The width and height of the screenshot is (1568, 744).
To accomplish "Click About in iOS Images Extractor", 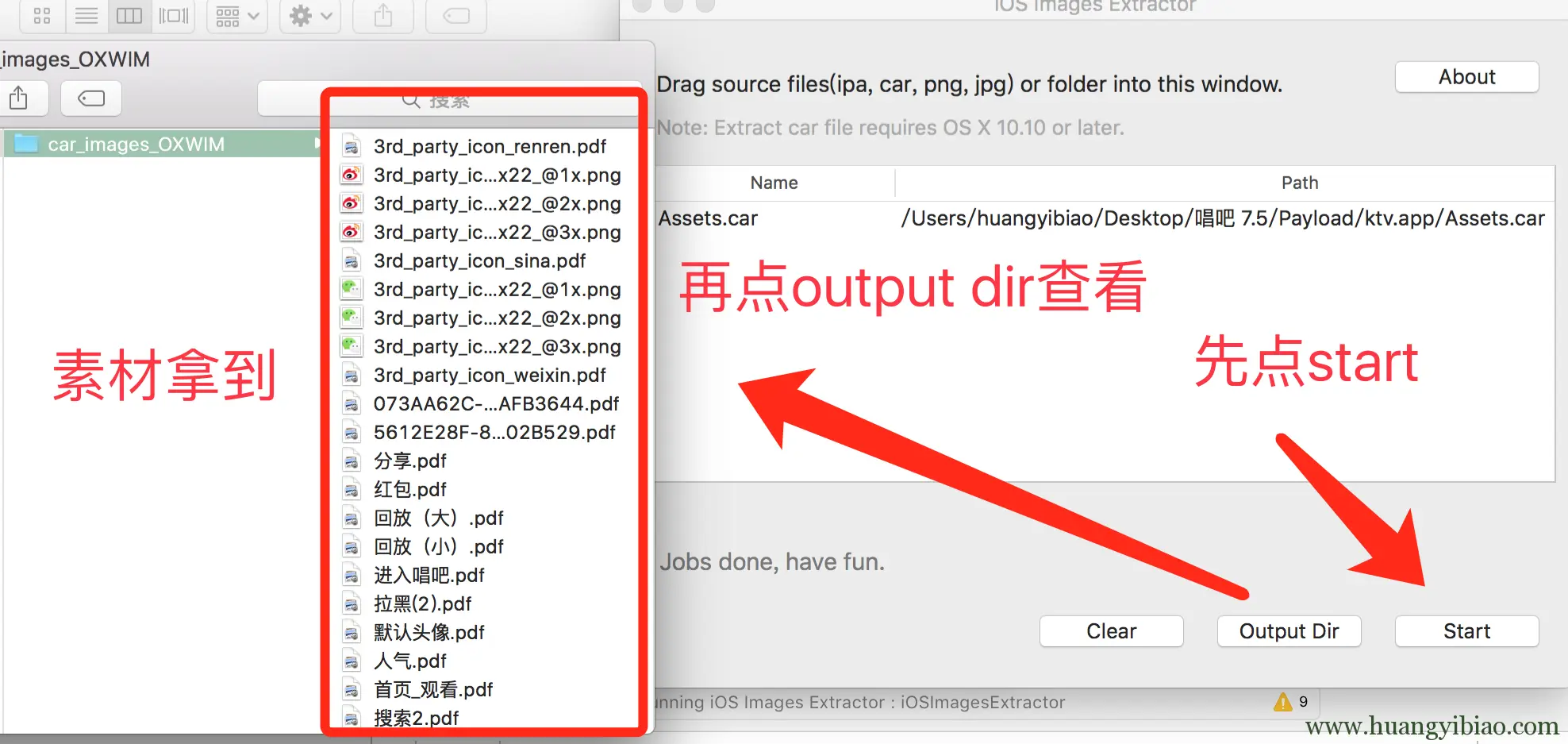I will tap(1466, 77).
